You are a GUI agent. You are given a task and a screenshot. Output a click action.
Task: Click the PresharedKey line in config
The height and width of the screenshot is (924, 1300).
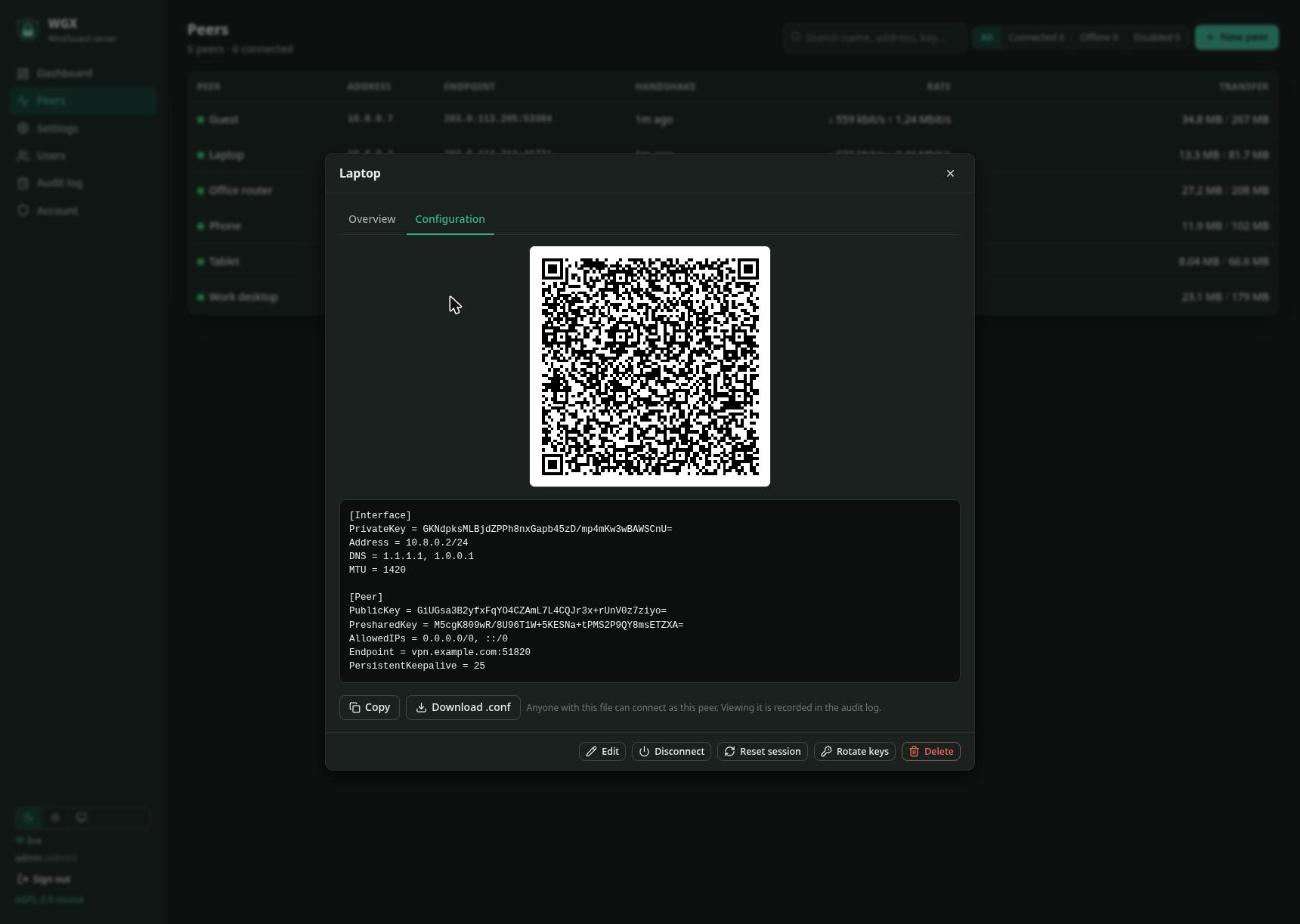point(516,625)
